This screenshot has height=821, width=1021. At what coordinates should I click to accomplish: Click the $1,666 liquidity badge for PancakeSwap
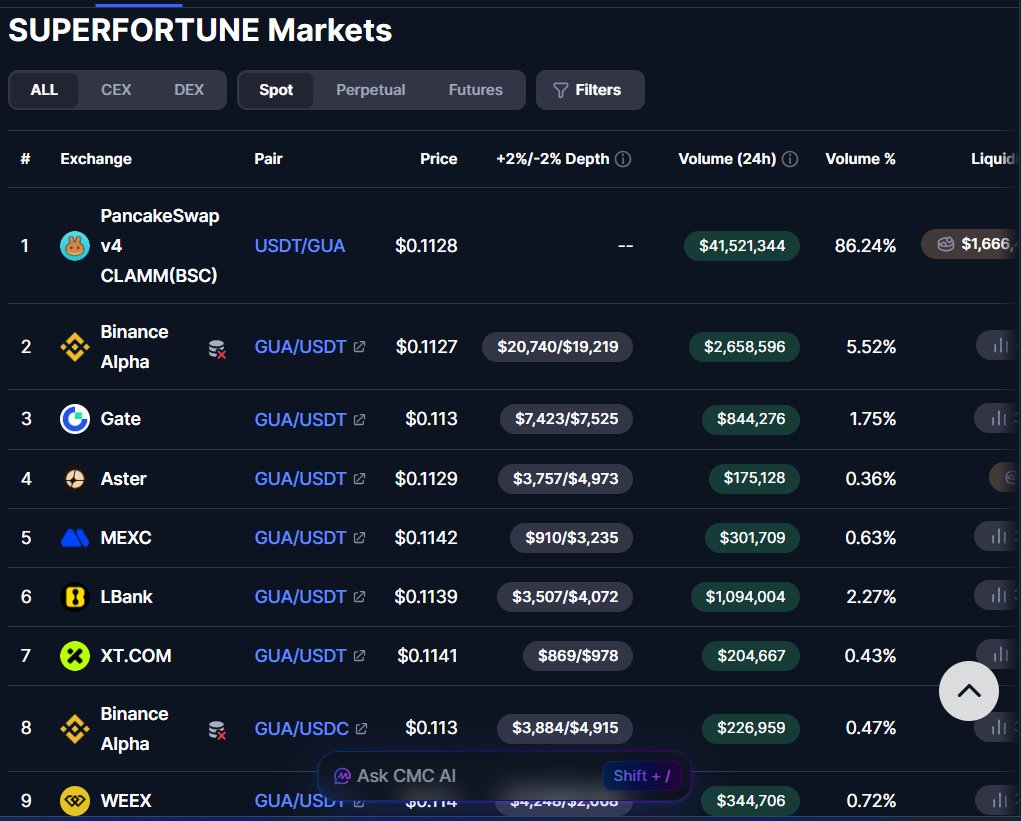point(971,244)
